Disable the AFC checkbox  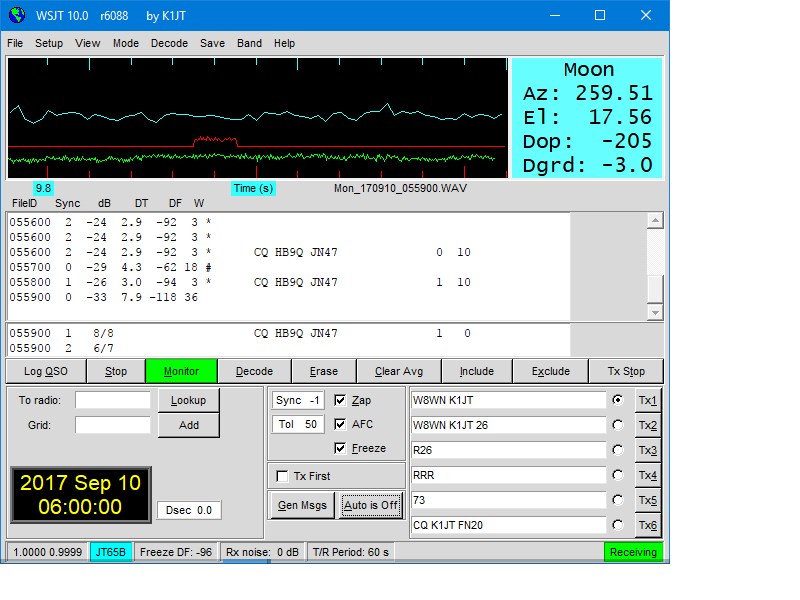click(341, 424)
